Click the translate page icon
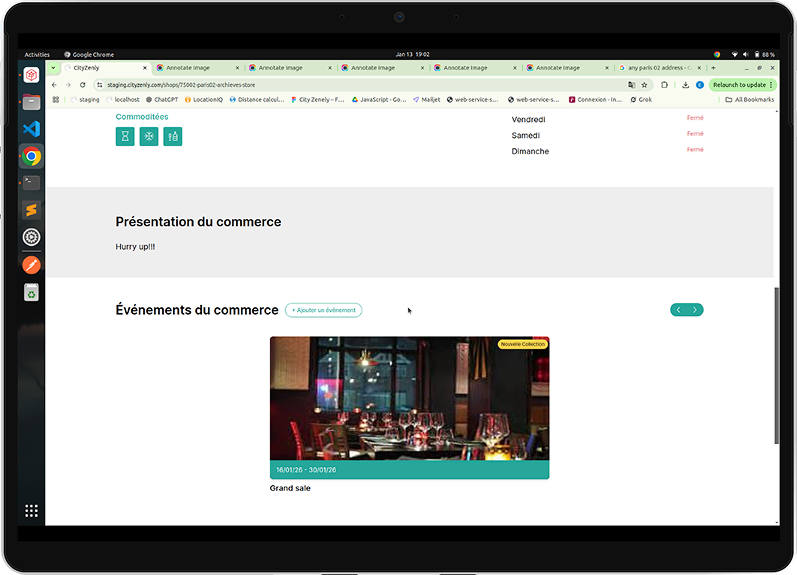 click(632, 85)
